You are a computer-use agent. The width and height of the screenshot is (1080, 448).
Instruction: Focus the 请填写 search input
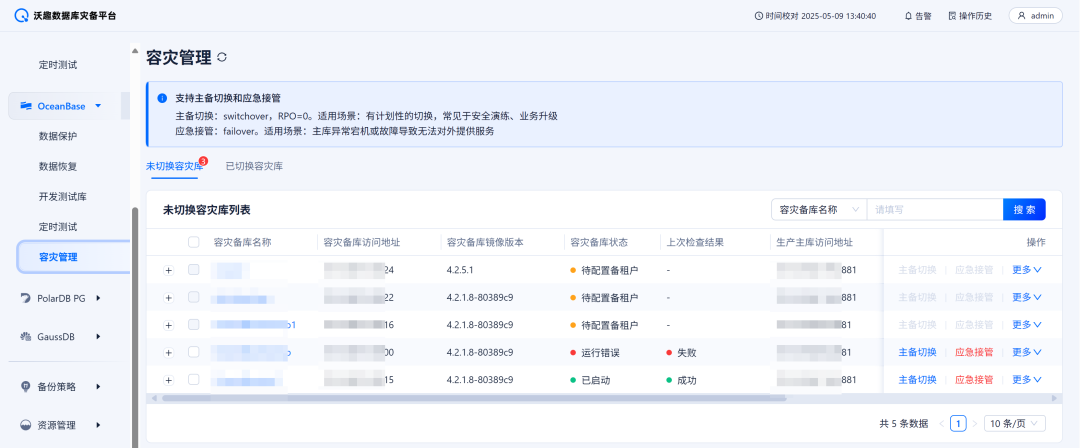pyautogui.click(x=935, y=210)
